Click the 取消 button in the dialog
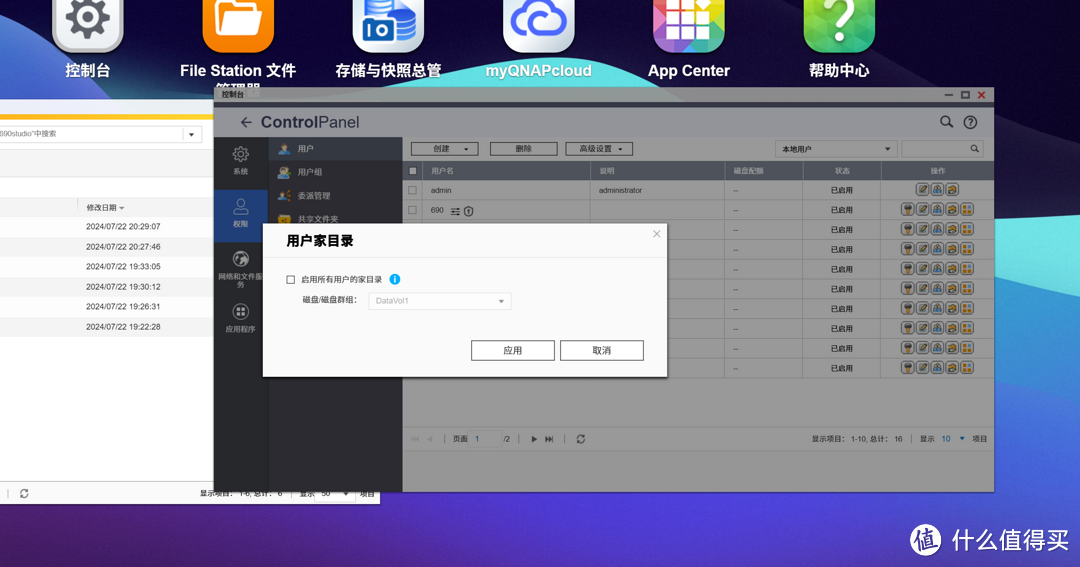The image size is (1080, 567). (x=601, y=351)
